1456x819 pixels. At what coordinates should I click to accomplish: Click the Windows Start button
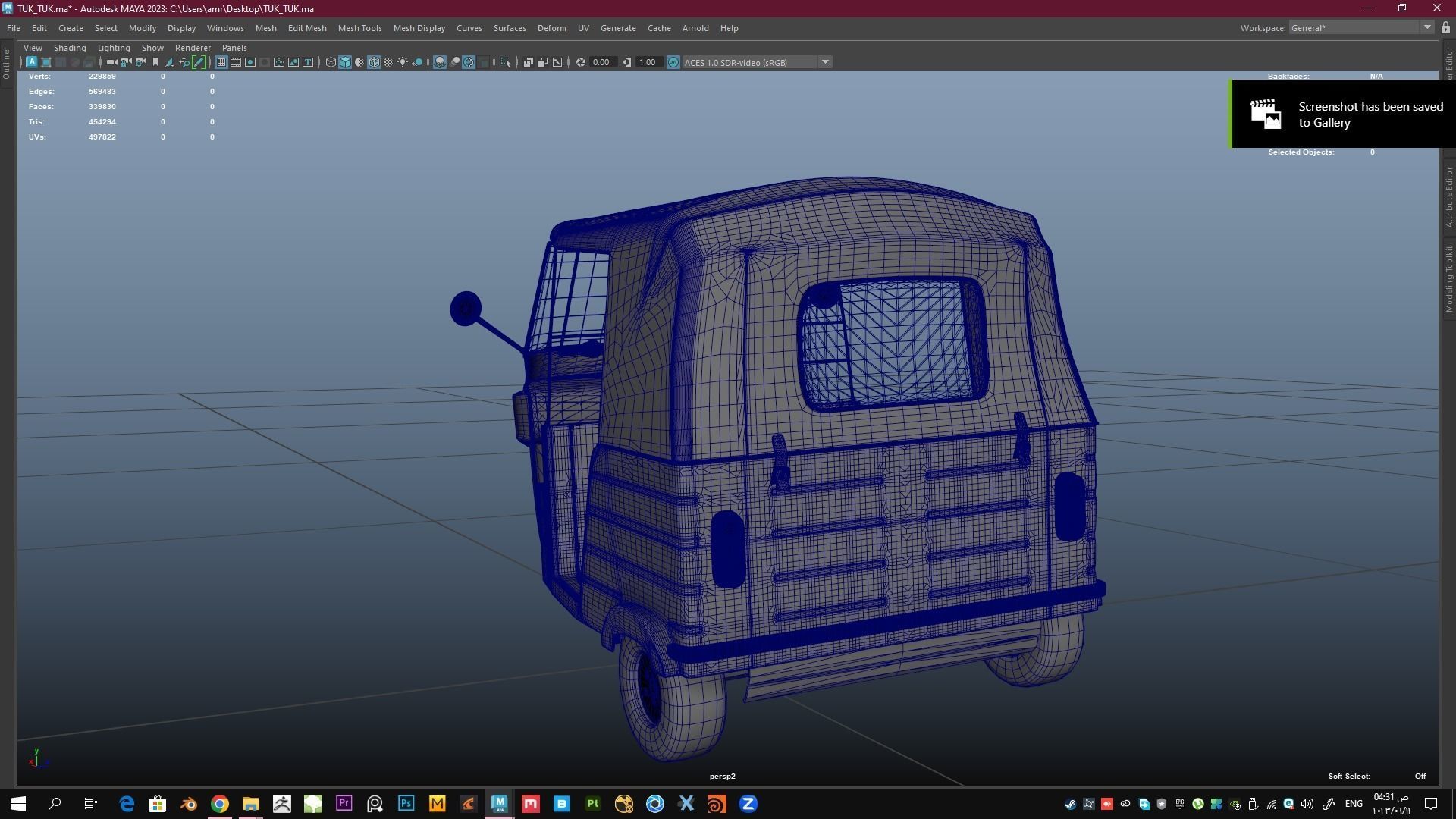coord(18,804)
